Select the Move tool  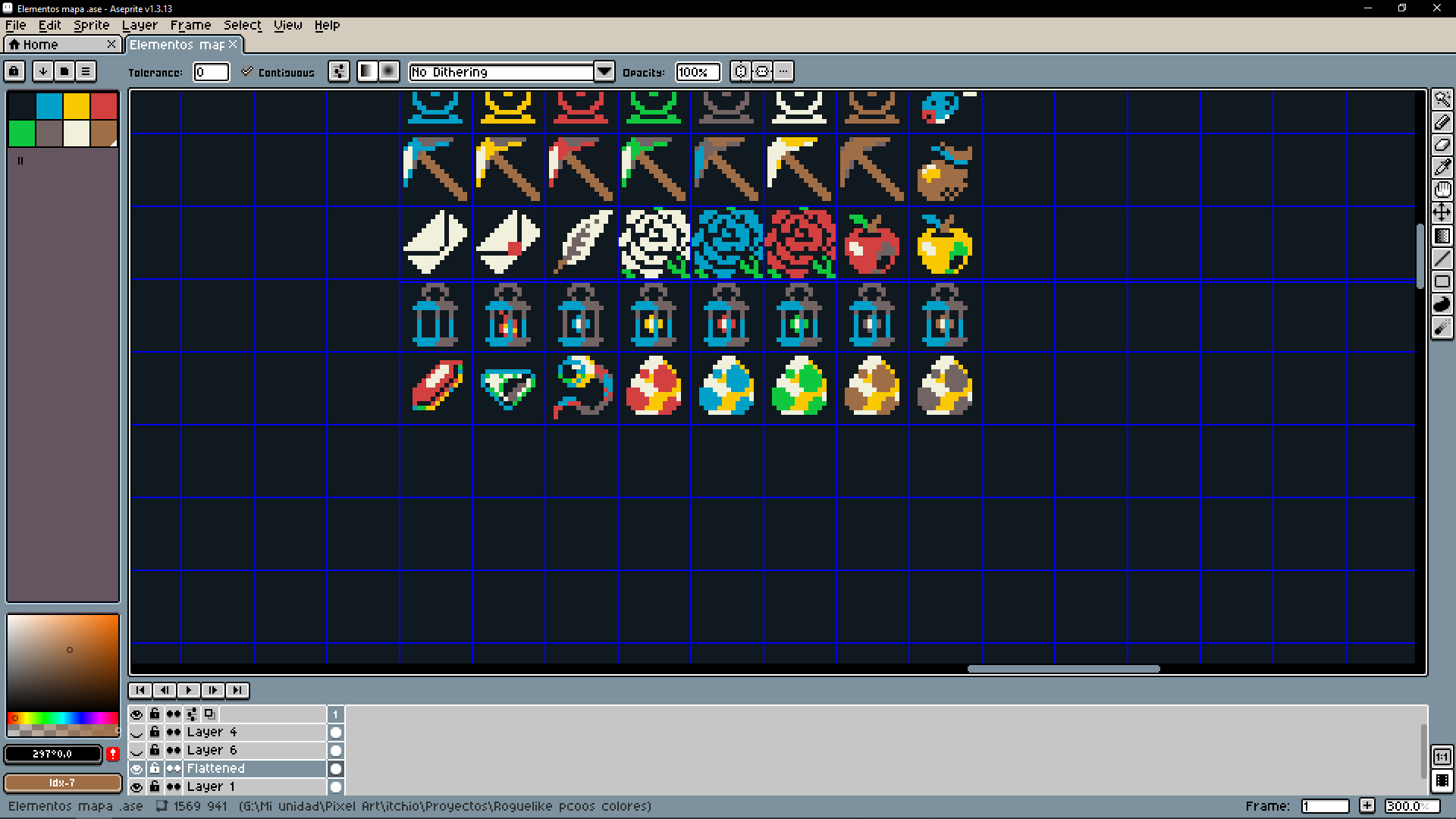[1442, 212]
